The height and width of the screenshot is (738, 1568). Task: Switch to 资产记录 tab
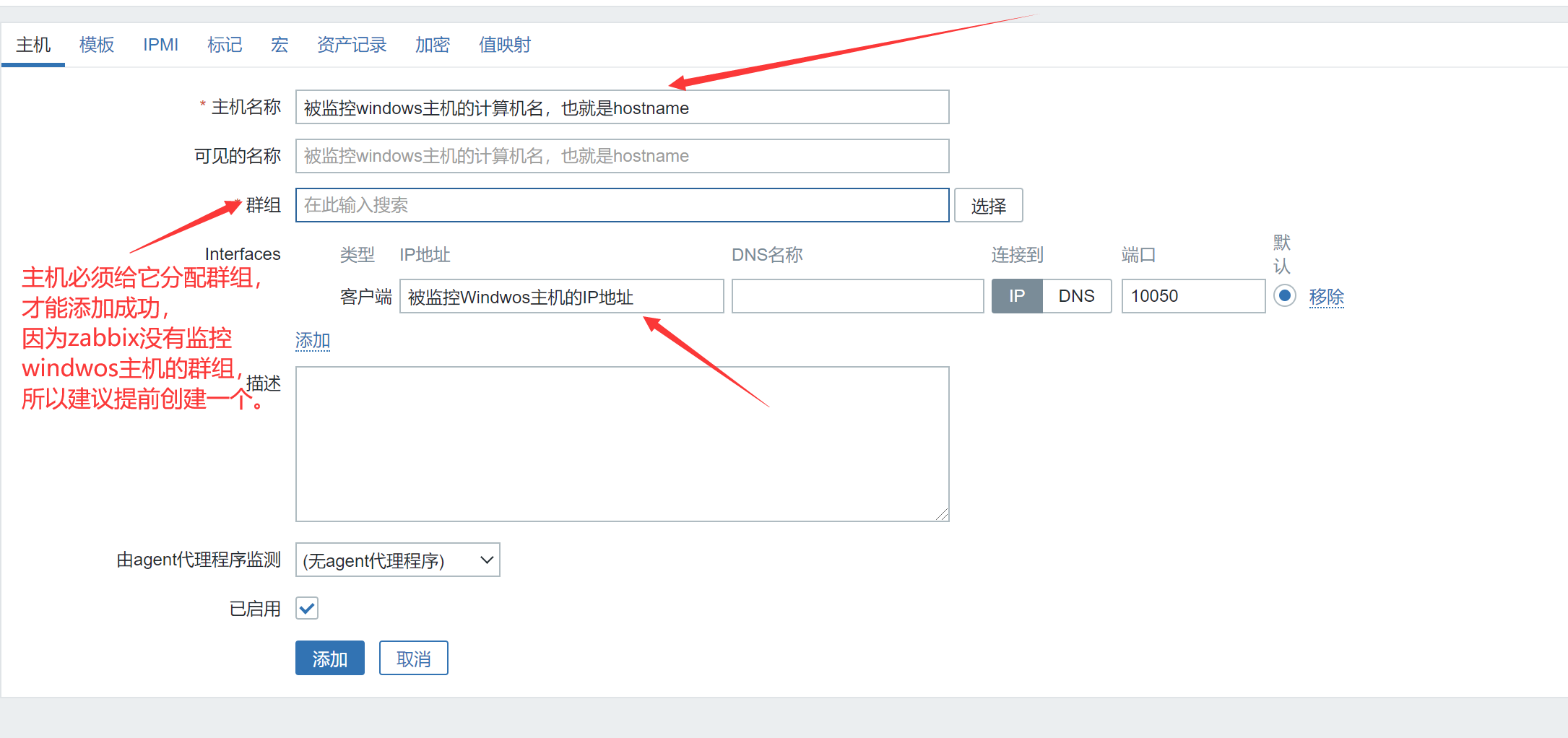[x=352, y=45]
